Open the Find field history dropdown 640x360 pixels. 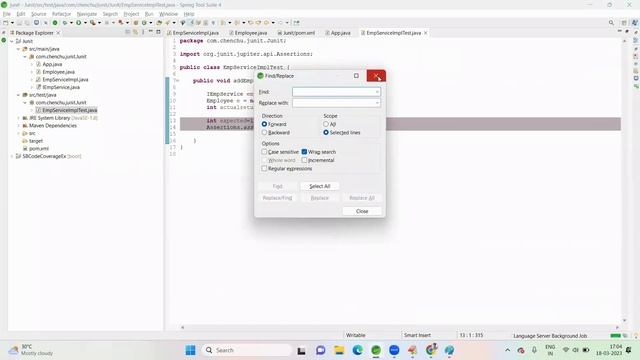(377, 92)
